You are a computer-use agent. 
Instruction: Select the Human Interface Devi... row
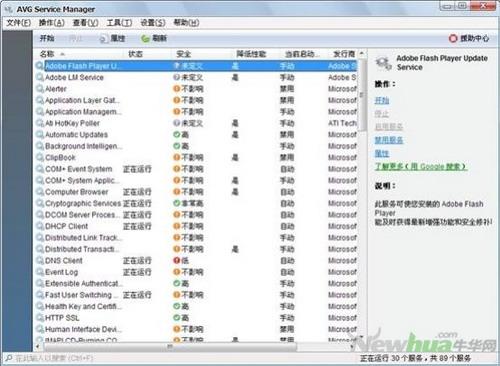[196, 329]
